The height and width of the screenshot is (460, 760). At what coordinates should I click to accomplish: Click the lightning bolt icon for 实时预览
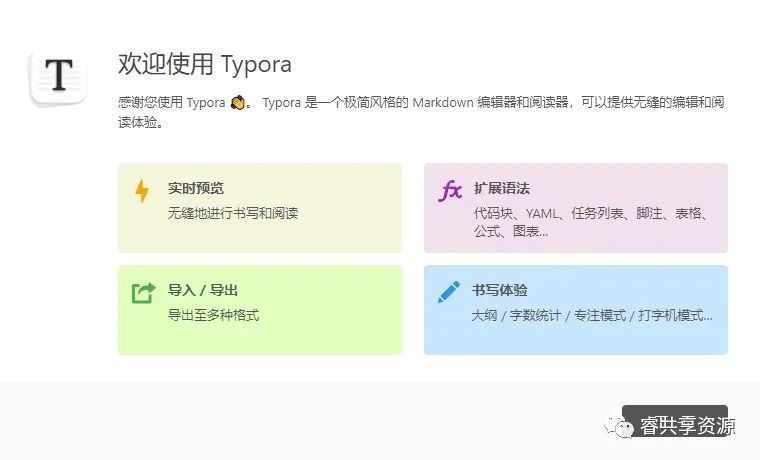(x=142, y=190)
